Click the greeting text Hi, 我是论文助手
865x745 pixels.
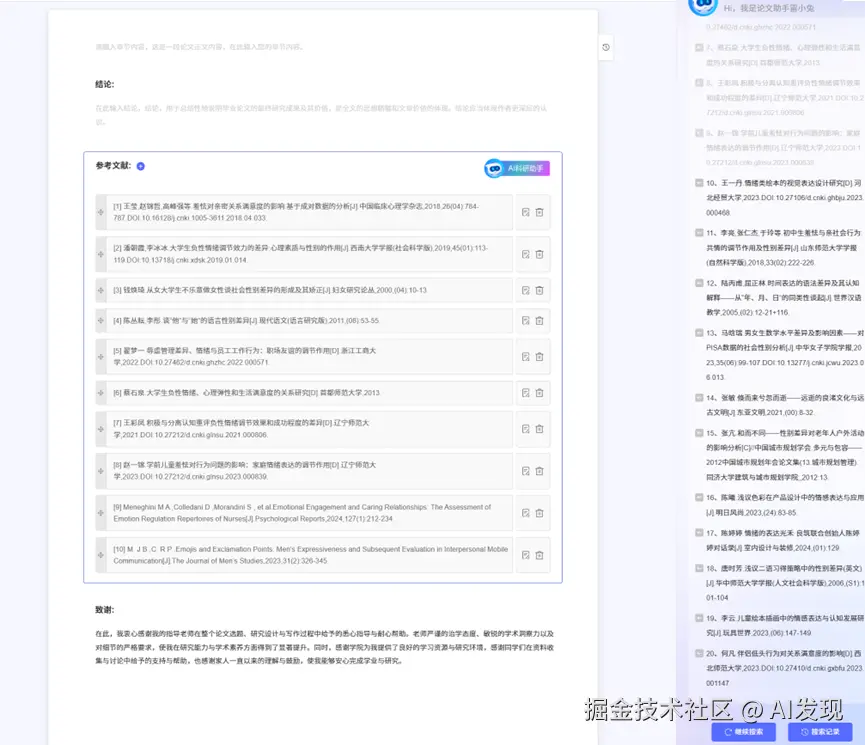[x=769, y=8]
